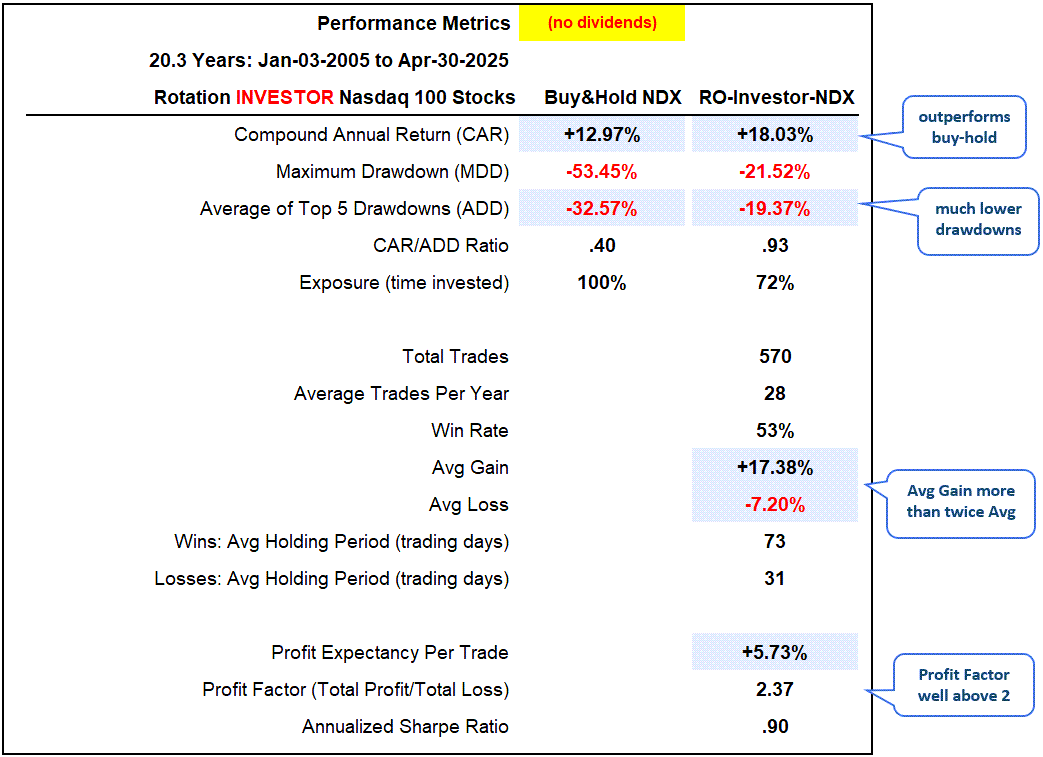
Task: Select the yellow '(no dividends)' cell
Action: 602,23
